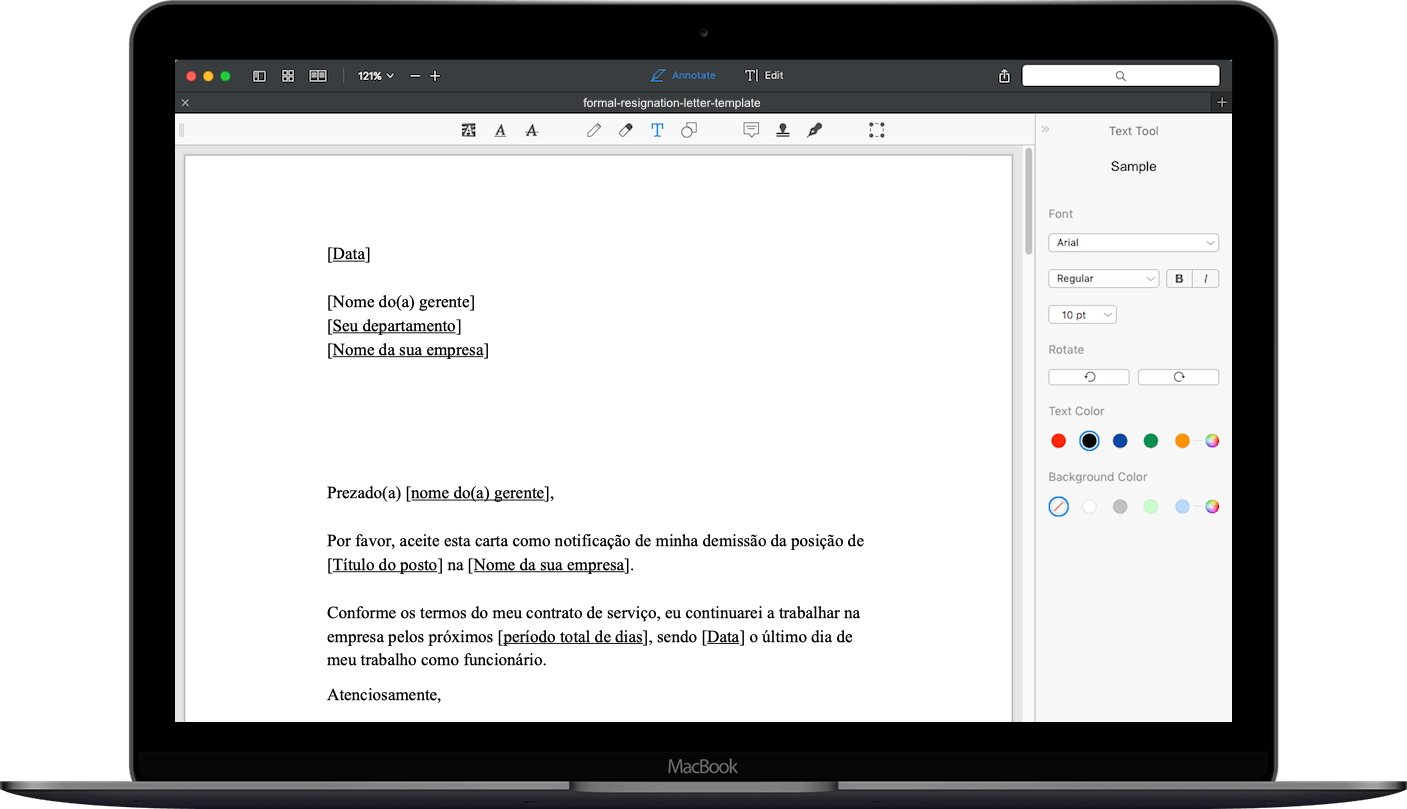Choose orange text color

point(1182,441)
